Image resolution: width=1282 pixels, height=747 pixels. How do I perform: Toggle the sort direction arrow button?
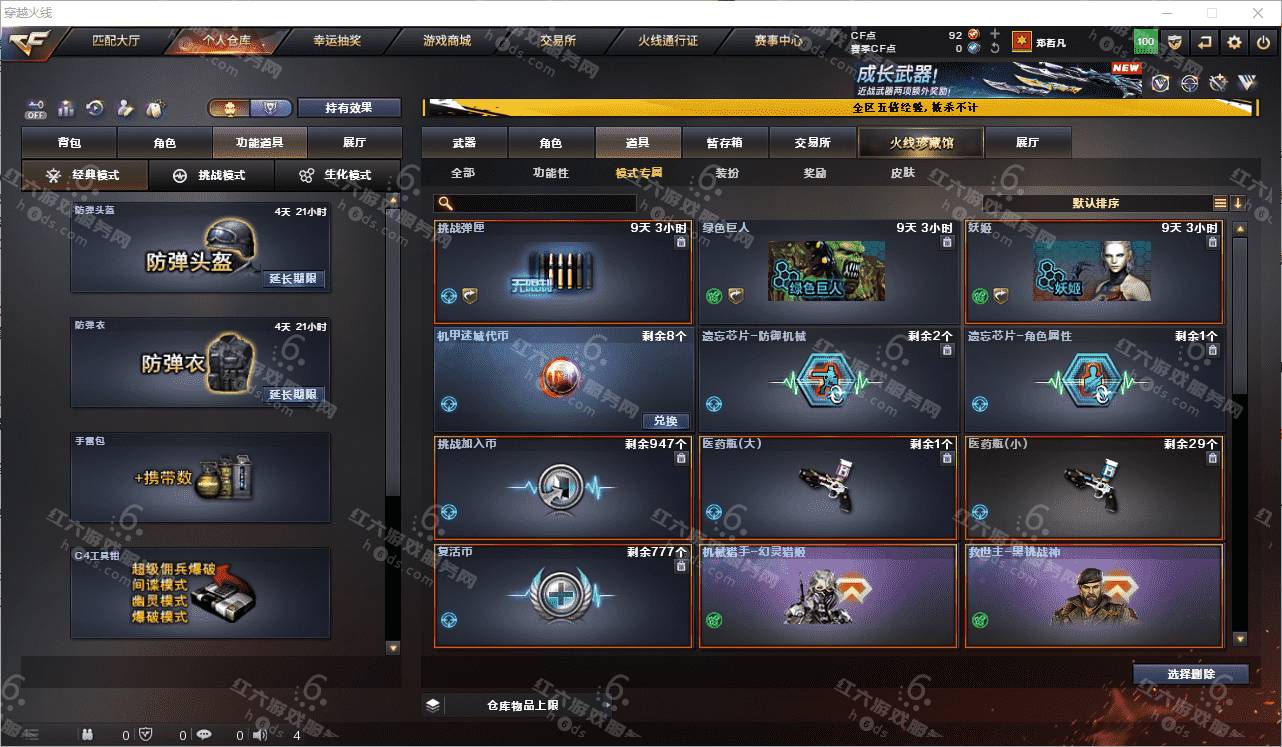[x=1237, y=203]
